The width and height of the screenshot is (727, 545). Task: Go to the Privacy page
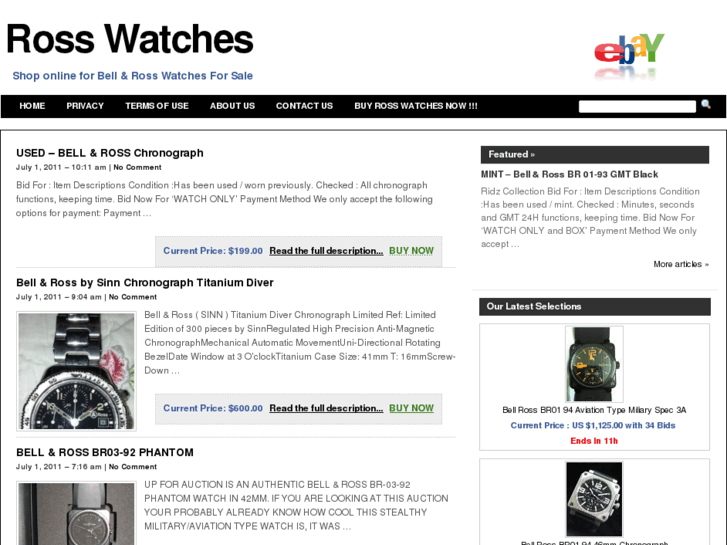[85, 106]
